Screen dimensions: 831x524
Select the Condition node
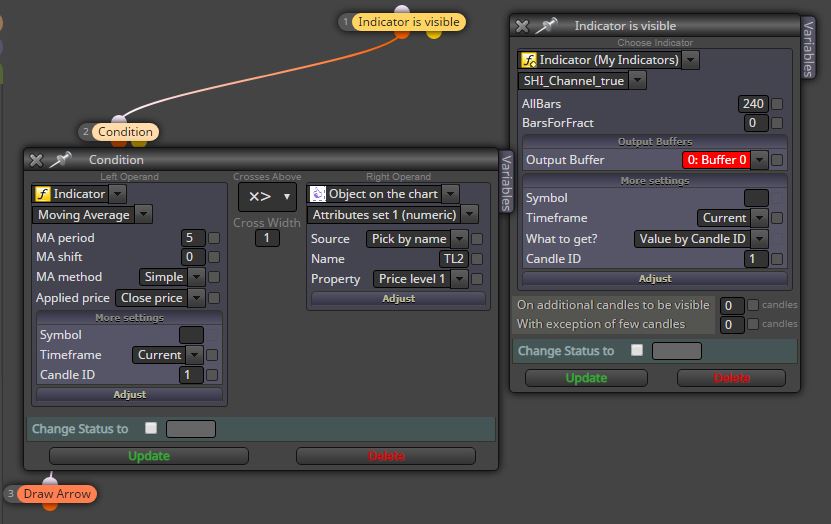(125, 132)
